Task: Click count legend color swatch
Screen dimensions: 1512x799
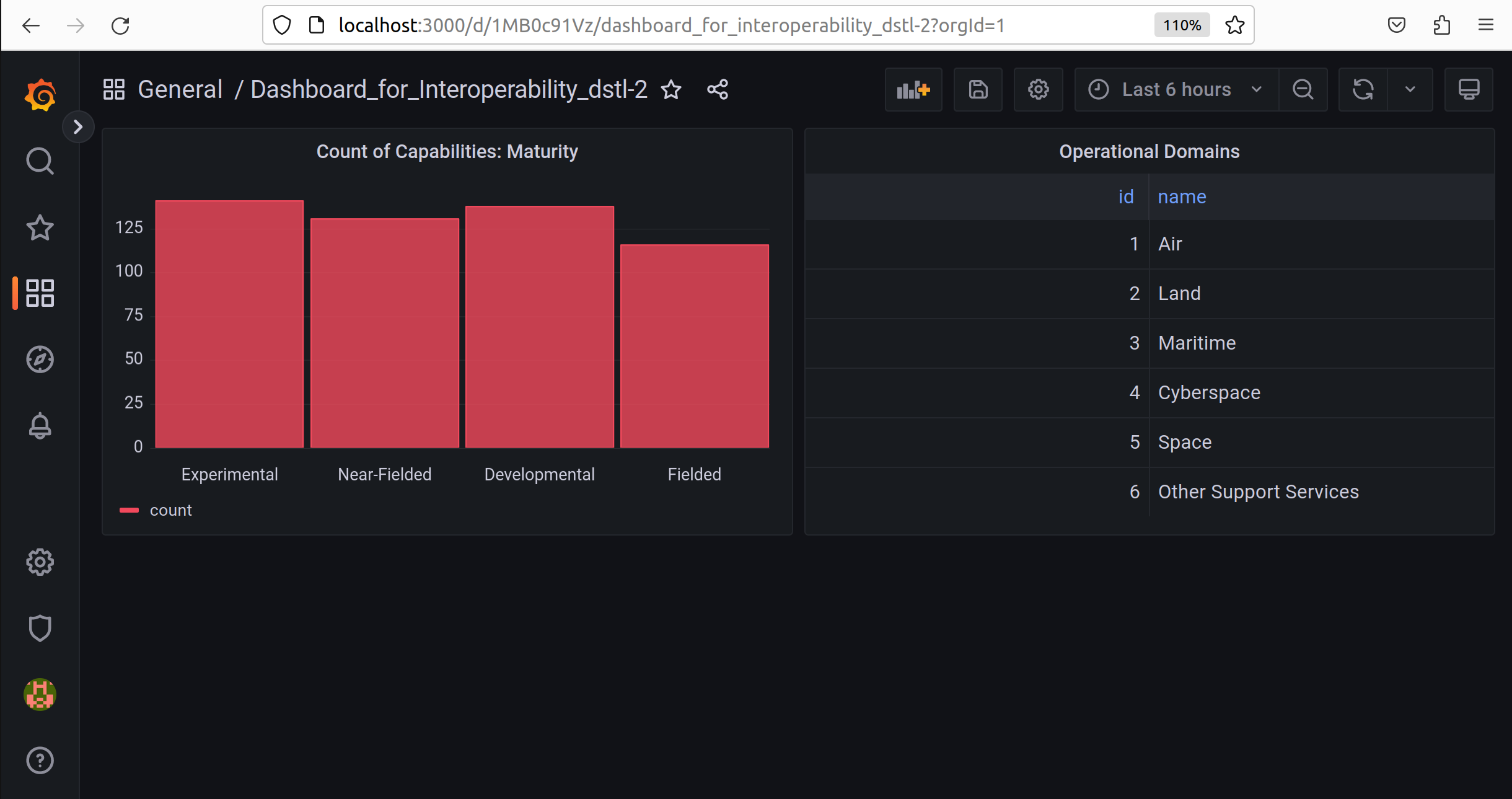Action: [x=129, y=510]
